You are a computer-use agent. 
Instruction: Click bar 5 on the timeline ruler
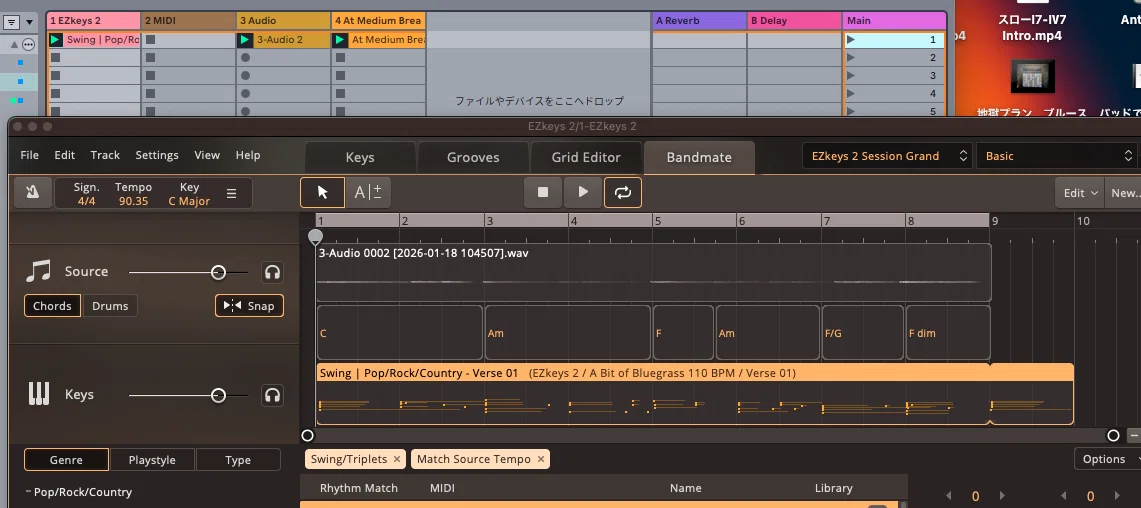tap(657, 221)
